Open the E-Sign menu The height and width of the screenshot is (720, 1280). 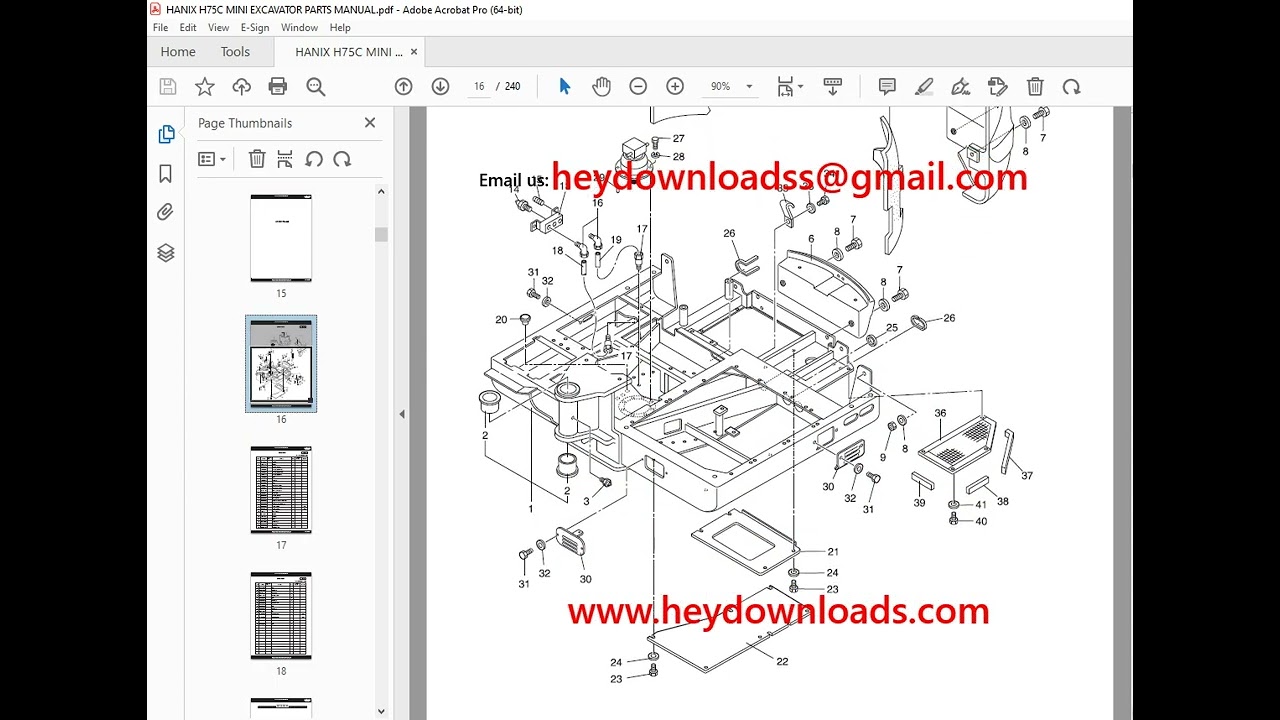[x=255, y=28]
